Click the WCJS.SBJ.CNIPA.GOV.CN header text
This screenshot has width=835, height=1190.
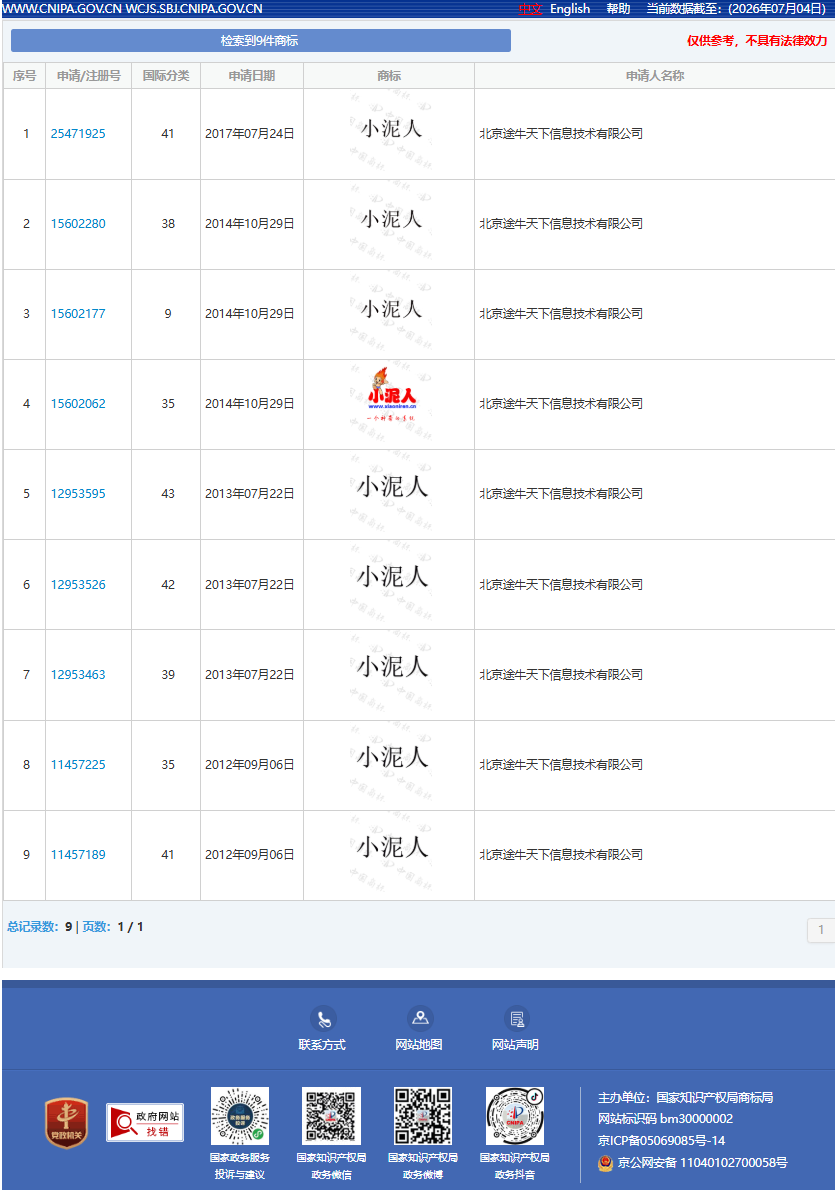click(x=194, y=9)
